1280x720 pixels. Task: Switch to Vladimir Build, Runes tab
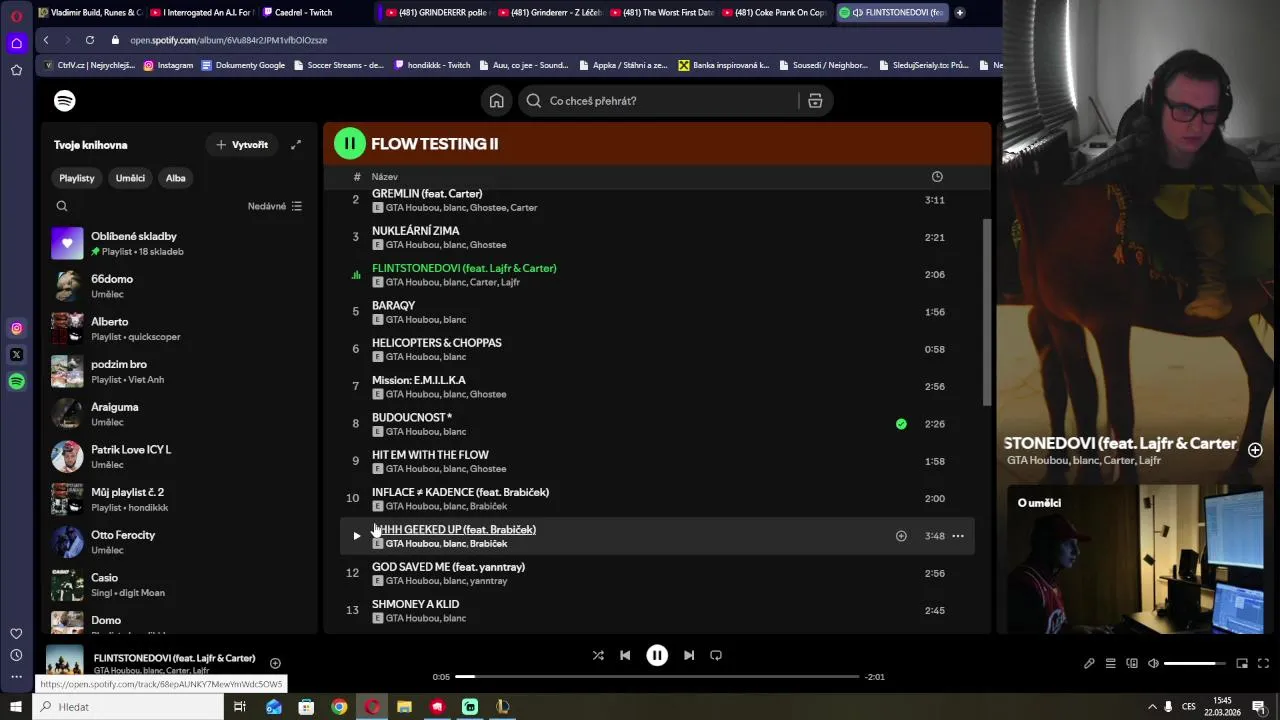pos(88,13)
